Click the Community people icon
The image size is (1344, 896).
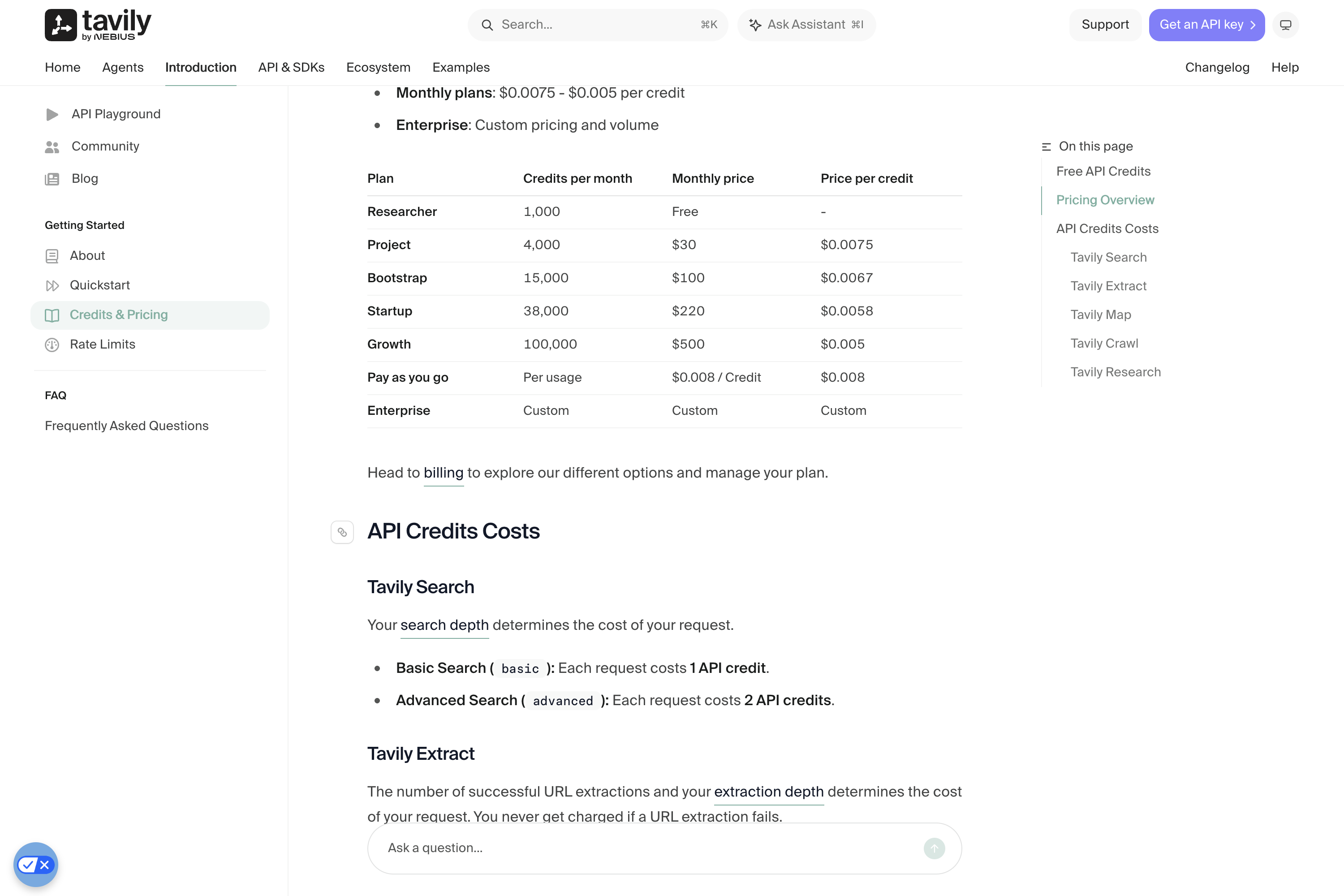[52, 147]
